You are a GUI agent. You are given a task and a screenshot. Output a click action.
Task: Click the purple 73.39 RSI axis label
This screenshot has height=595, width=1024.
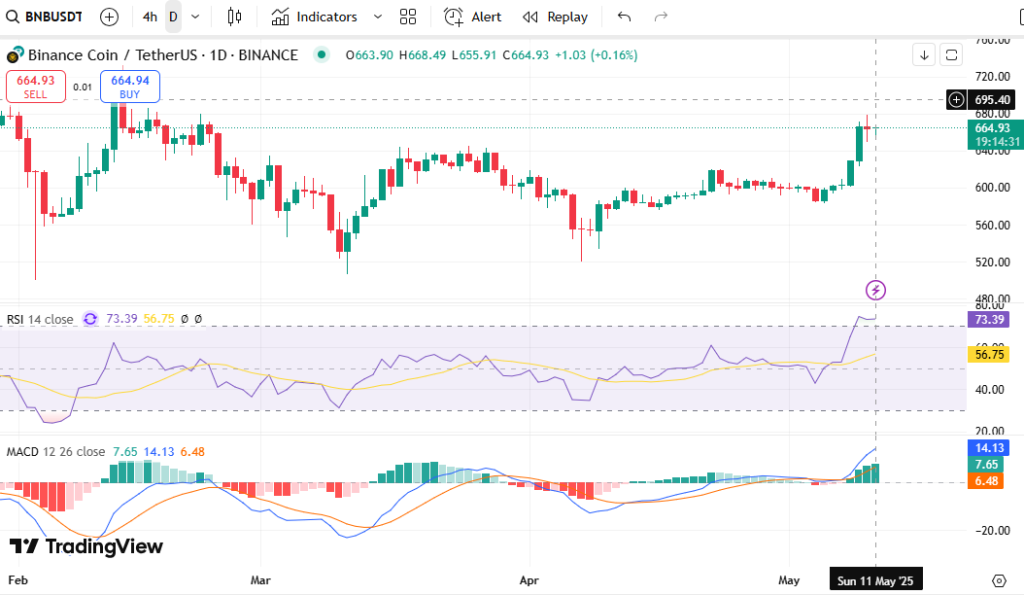[989, 319]
